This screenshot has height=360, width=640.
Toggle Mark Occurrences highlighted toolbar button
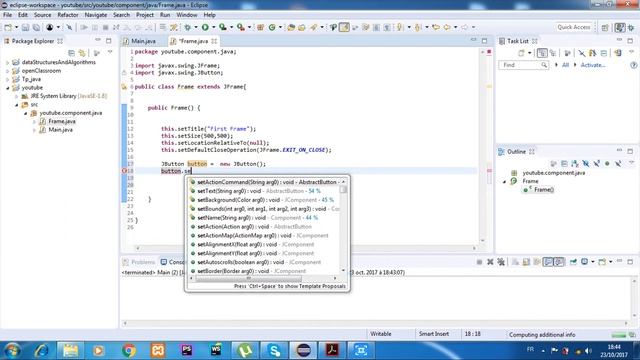(x=344, y=27)
